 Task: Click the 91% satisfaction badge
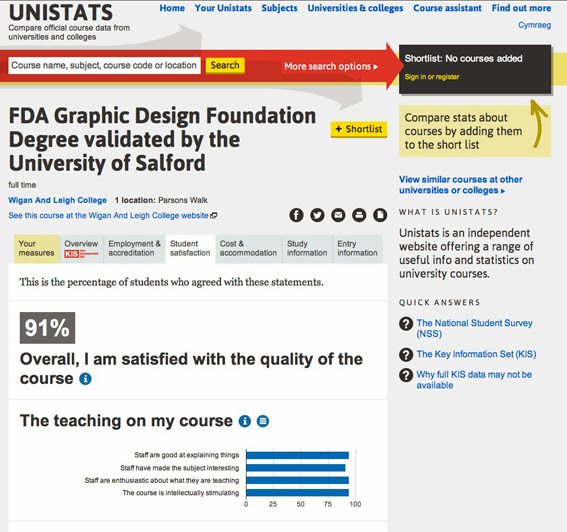[x=47, y=328]
